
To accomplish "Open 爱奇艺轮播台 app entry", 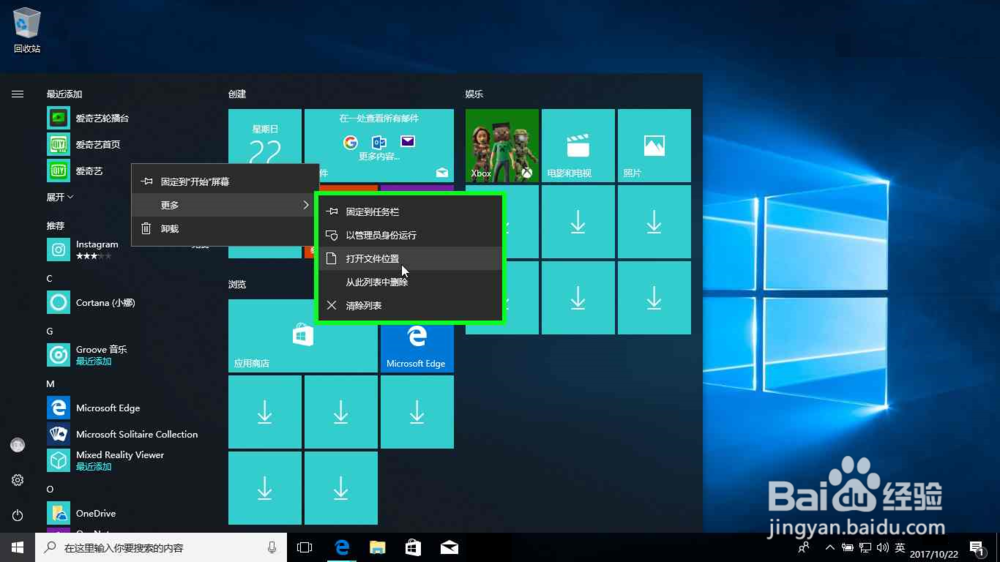I will tap(87, 118).
